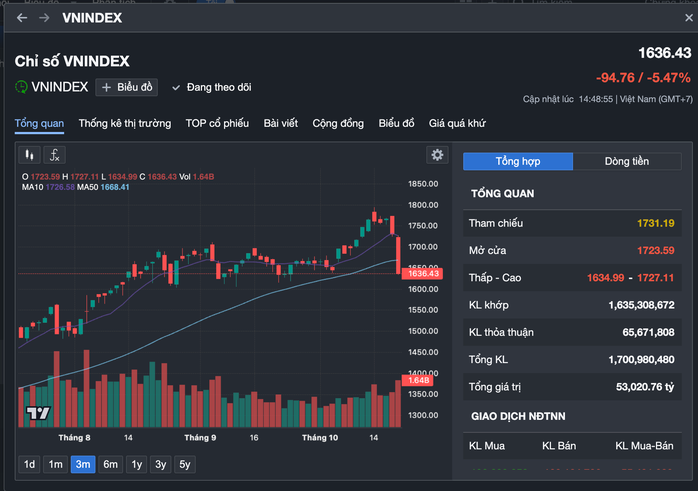Switch to the Tổng hợp view

point(518,161)
